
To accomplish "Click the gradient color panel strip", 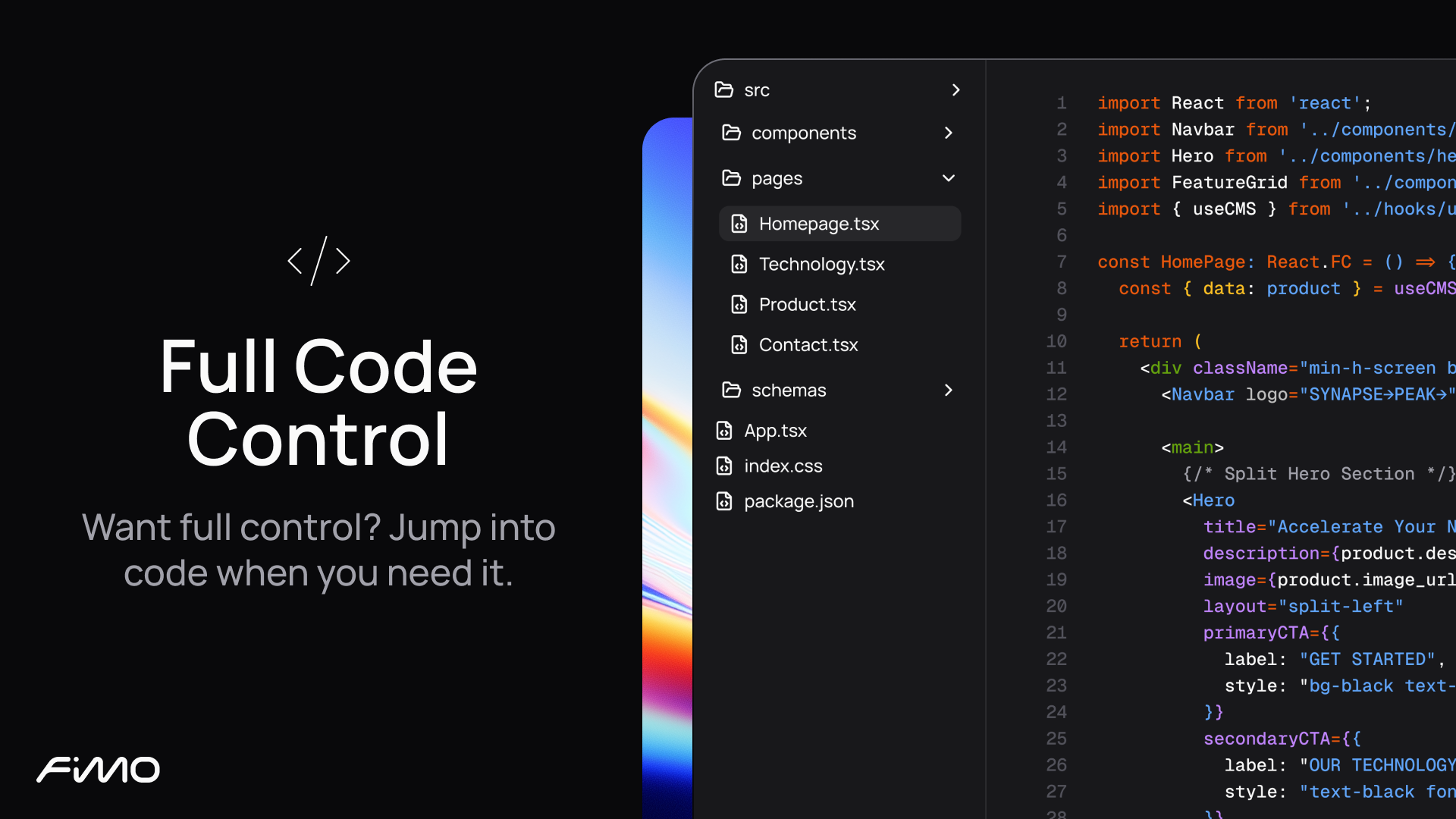I will (x=667, y=470).
